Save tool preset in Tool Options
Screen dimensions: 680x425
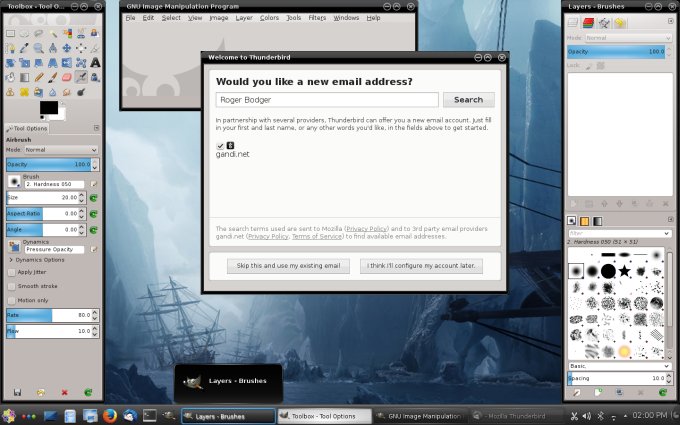17,392
